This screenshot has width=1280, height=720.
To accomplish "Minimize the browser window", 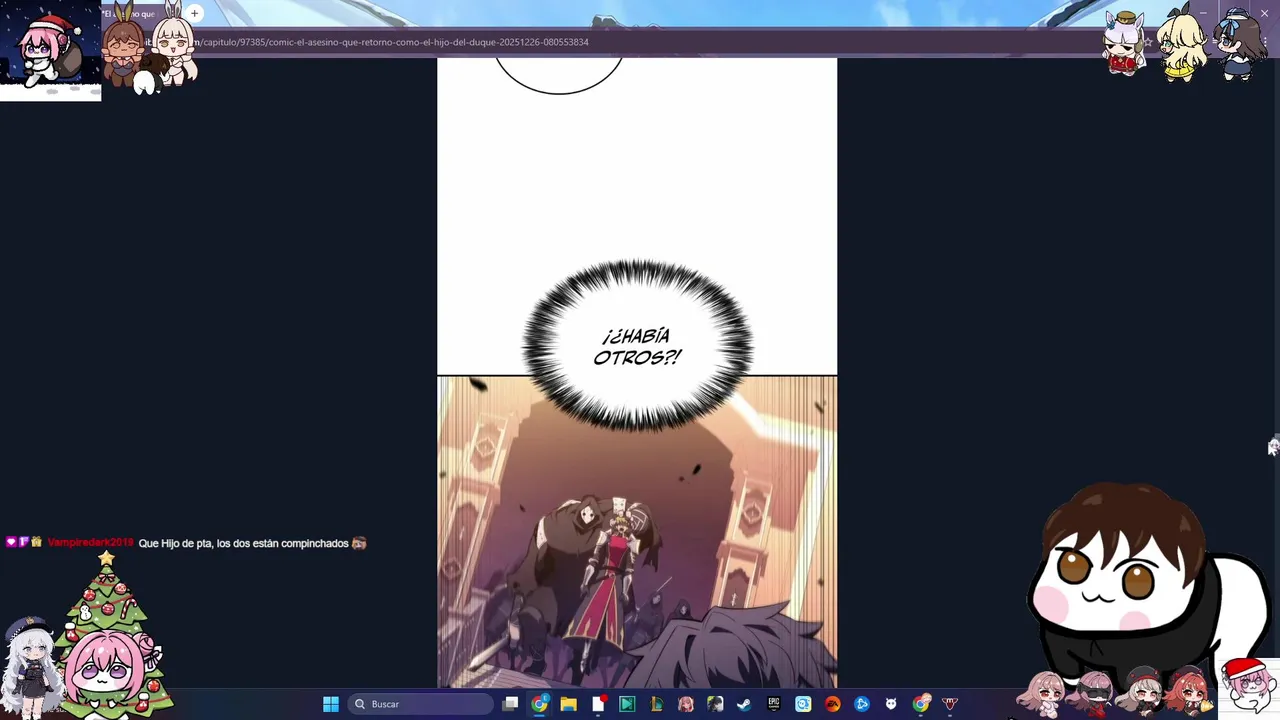I will [1203, 13].
